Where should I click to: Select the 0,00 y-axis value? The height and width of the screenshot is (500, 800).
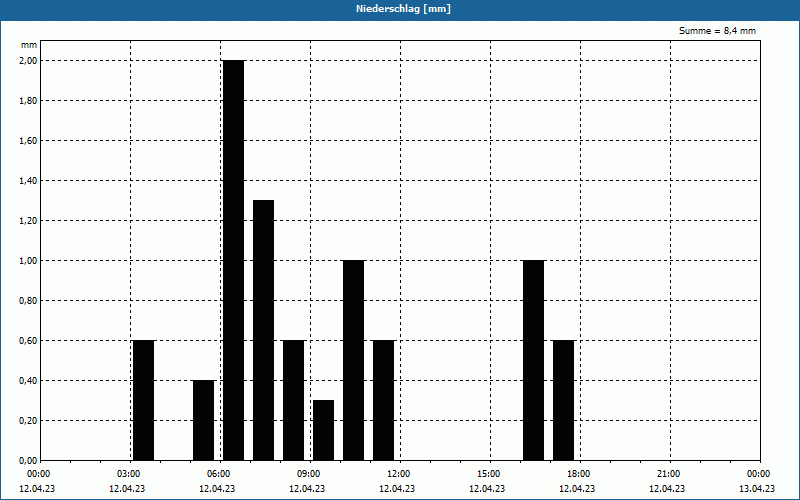[28, 460]
